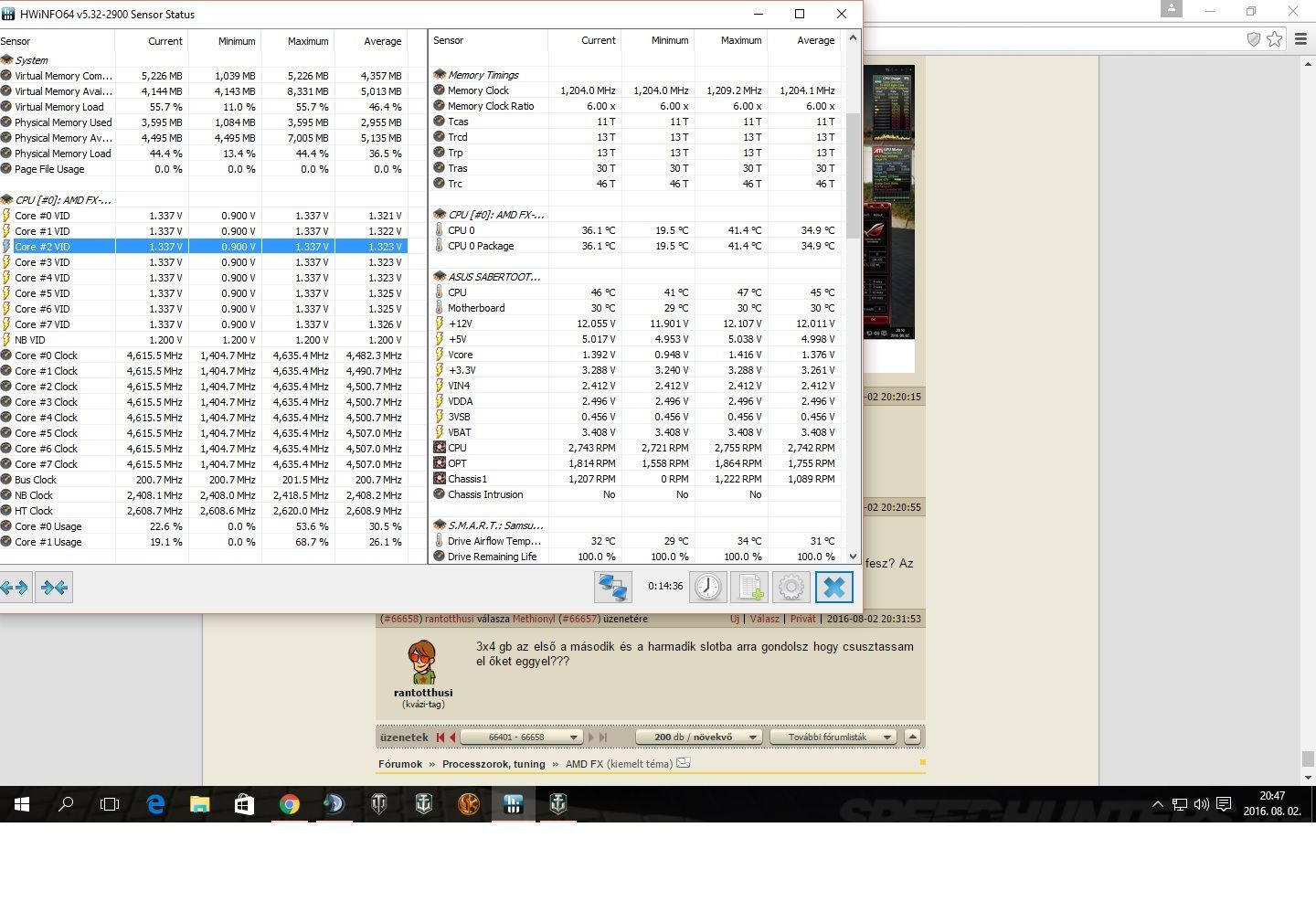1316x923 pixels.
Task: Open Task View in the taskbar
Action: (110, 804)
